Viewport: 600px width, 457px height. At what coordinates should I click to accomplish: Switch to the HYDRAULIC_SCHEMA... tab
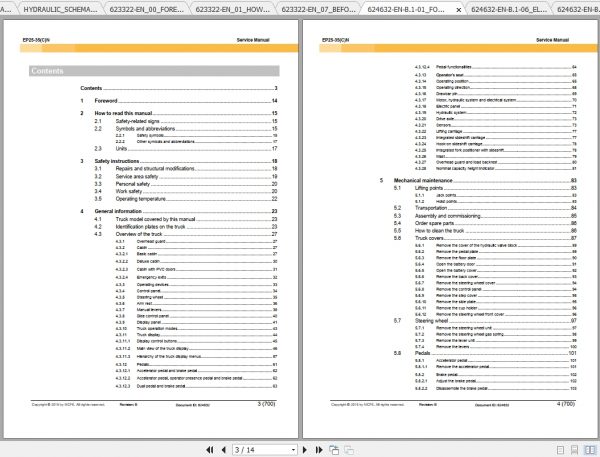click(x=60, y=9)
